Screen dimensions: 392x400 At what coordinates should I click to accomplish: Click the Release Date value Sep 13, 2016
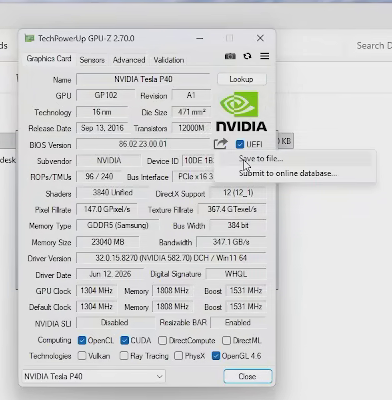[102, 128]
